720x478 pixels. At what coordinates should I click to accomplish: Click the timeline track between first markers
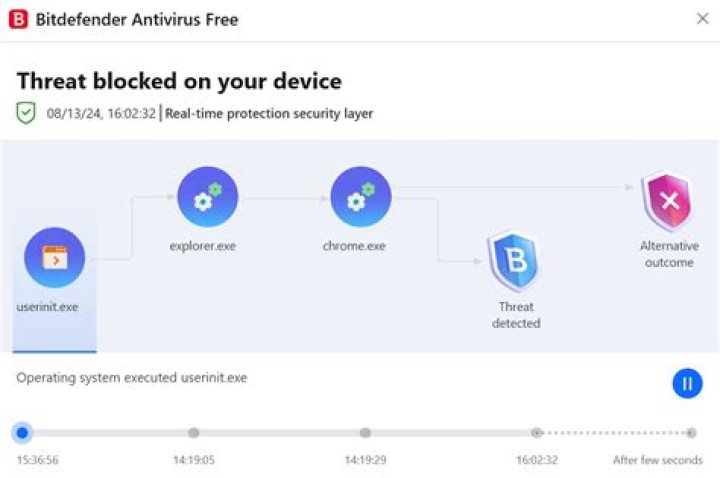108,433
